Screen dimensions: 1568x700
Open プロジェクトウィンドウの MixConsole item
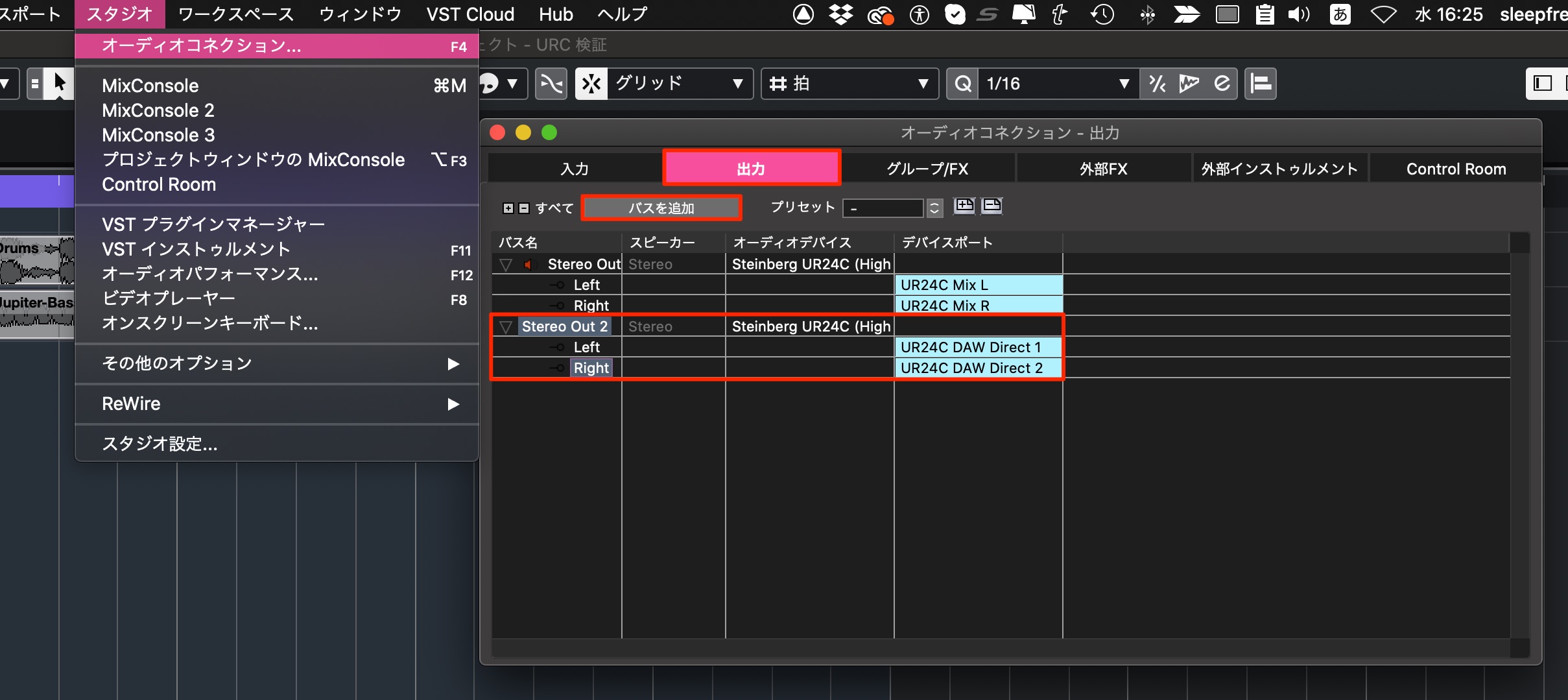[277, 160]
